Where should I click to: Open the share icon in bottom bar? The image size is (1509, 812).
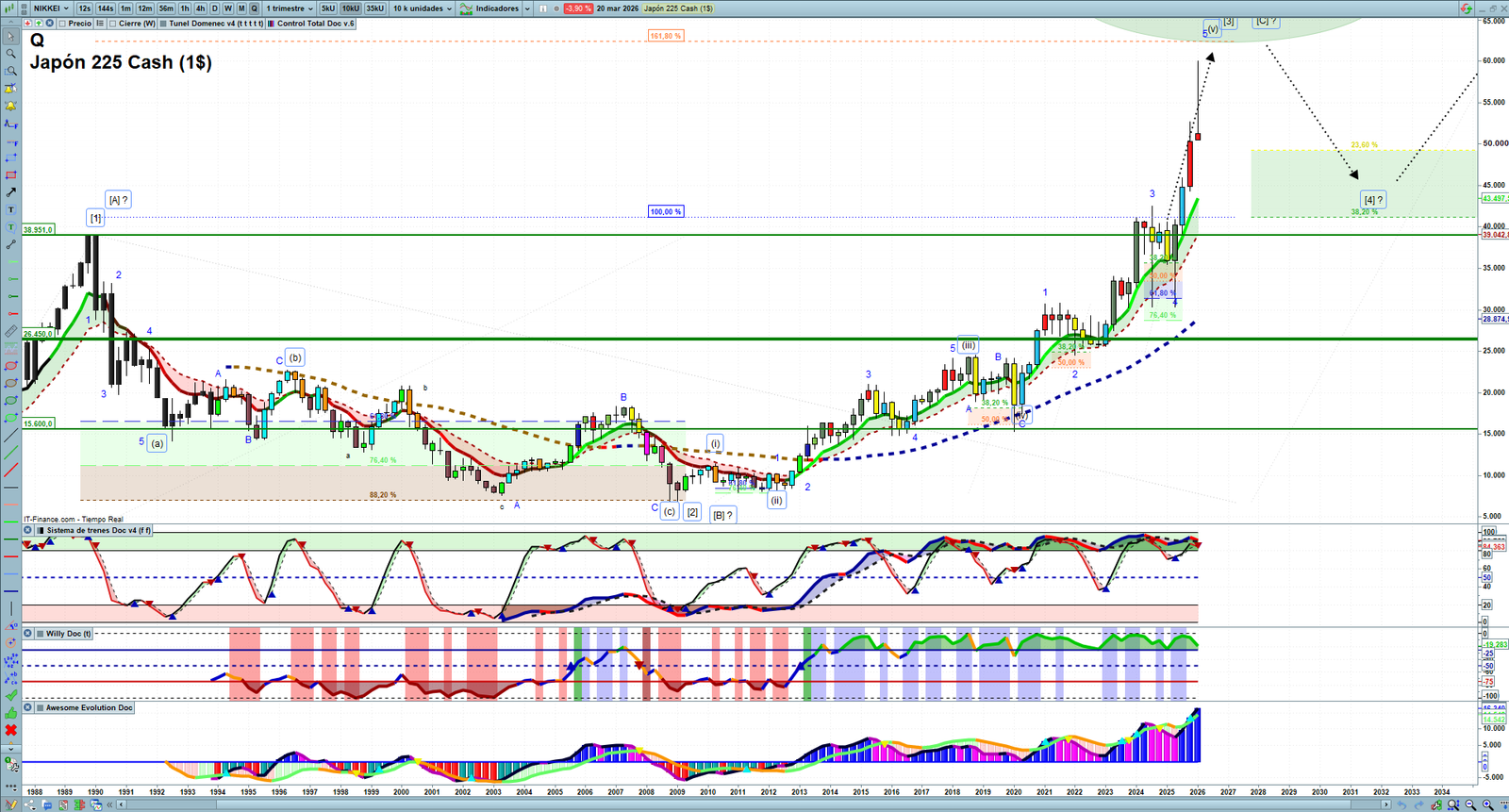31,804
